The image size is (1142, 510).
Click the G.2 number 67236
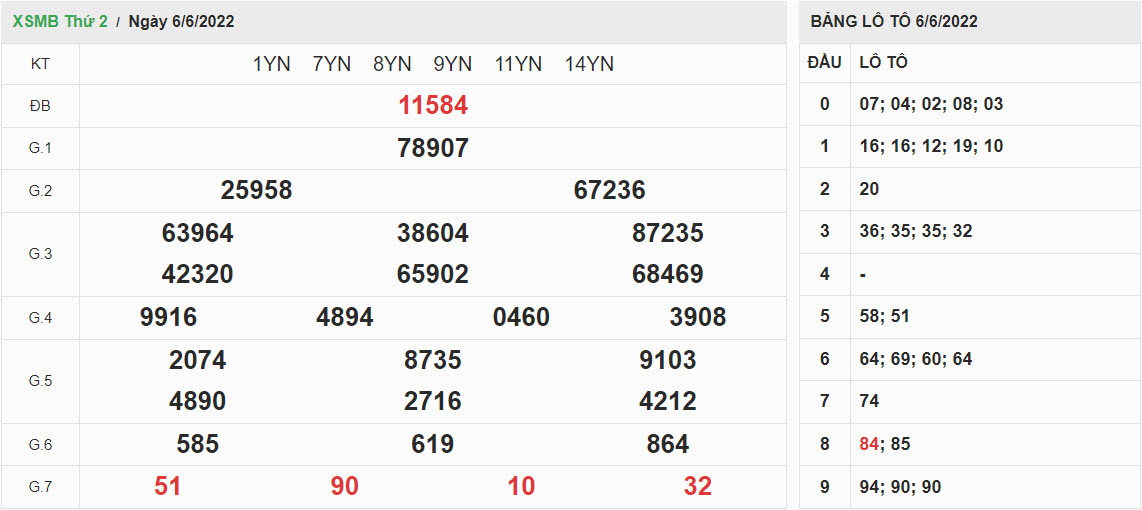(x=609, y=190)
